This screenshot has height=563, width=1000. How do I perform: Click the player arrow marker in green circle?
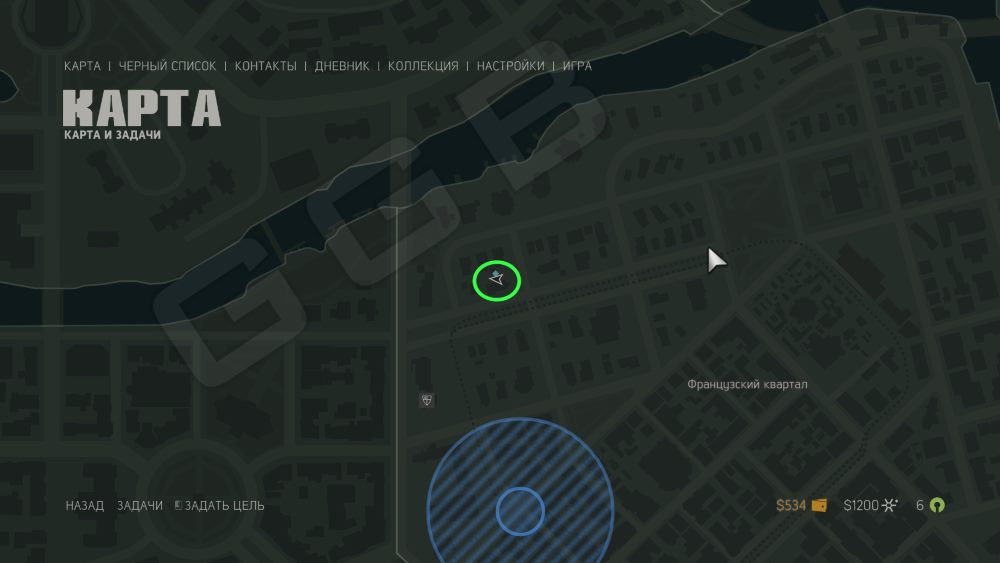click(x=496, y=278)
